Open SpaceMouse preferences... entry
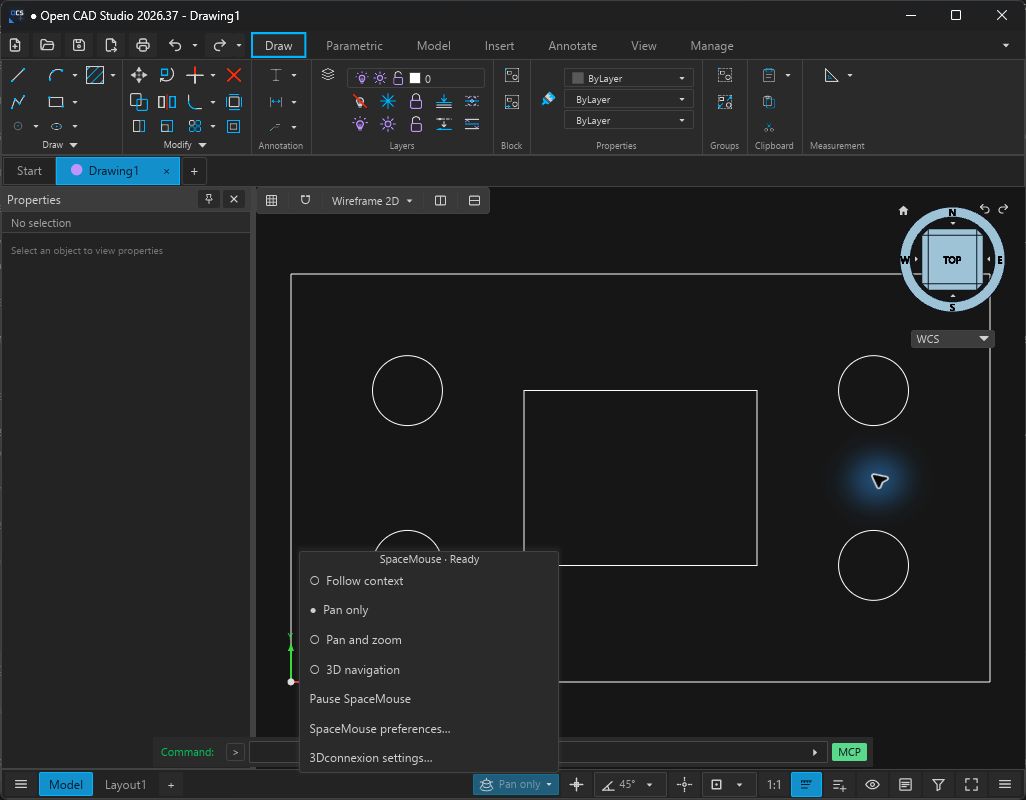Image resolution: width=1026 pixels, height=800 pixels. pos(380,729)
